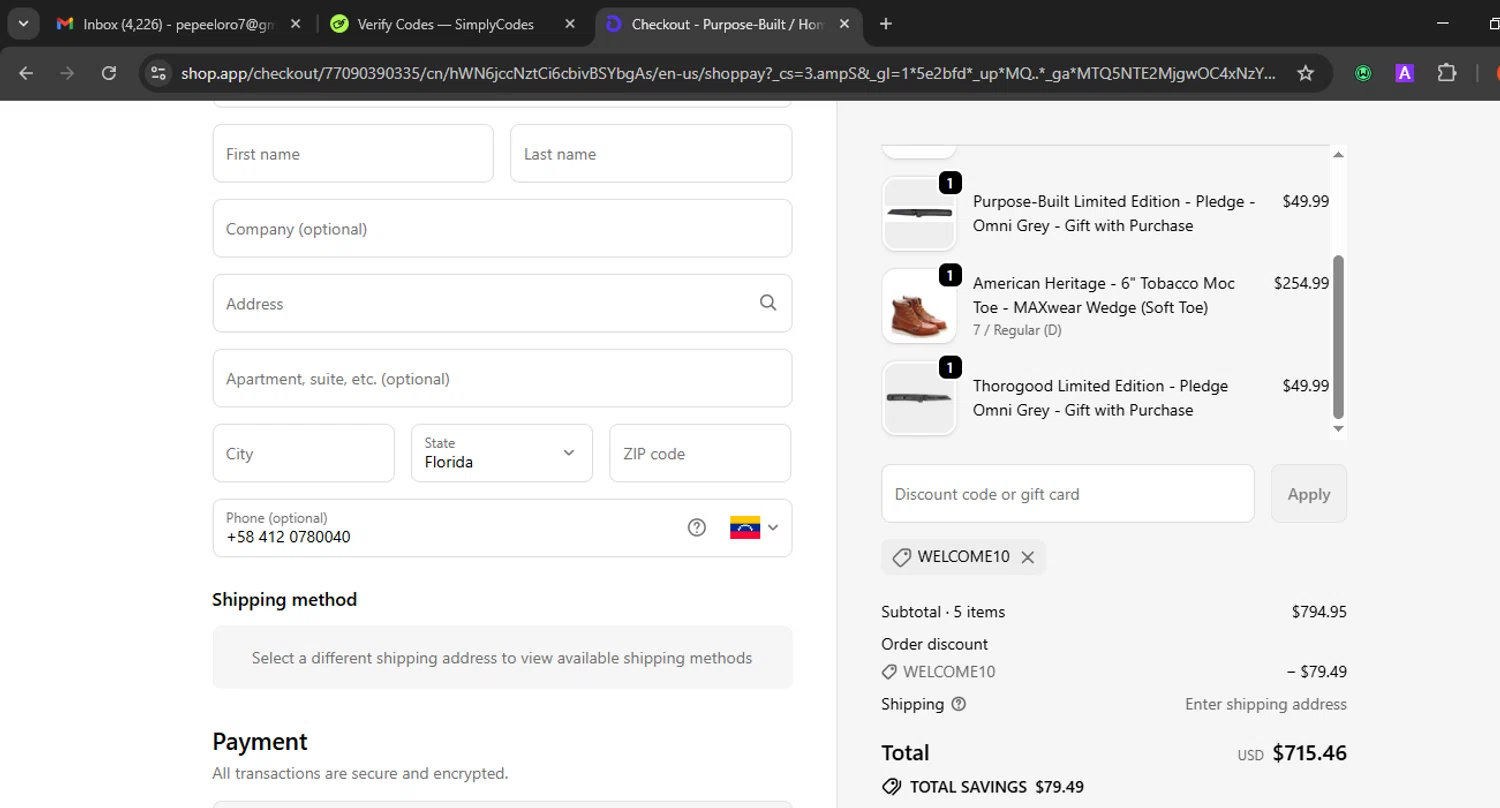This screenshot has width=1500, height=808.
Task: Open the State dropdown showing Florida
Action: tap(502, 453)
